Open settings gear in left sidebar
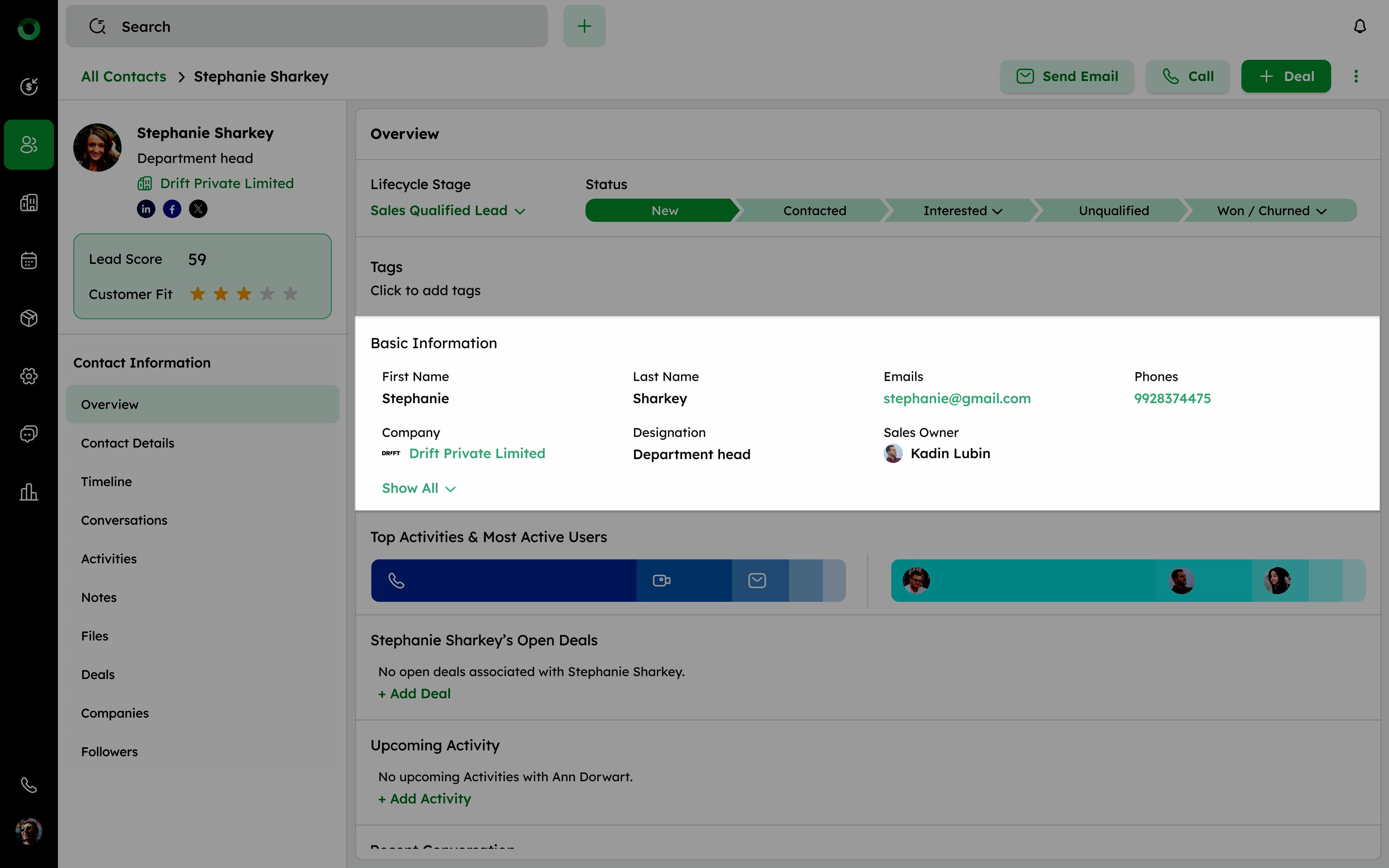1389x868 pixels. 29,376
